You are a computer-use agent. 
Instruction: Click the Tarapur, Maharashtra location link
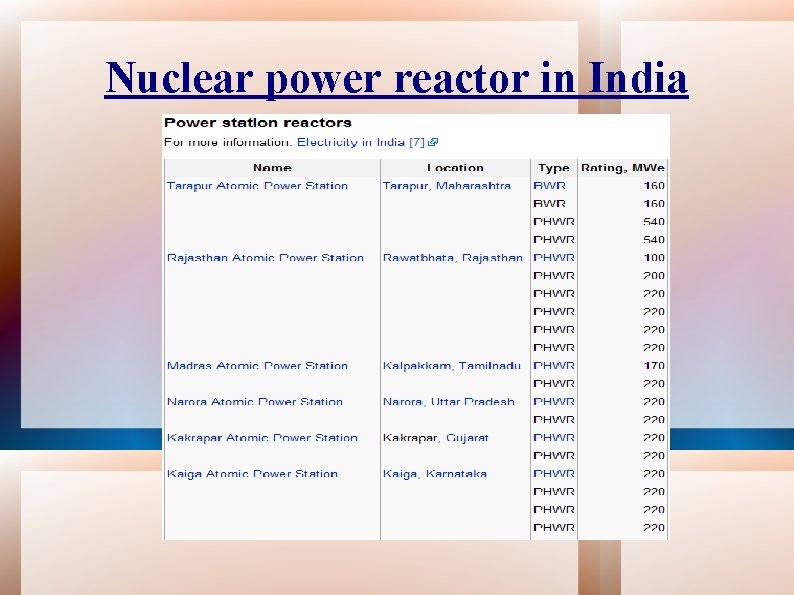click(x=447, y=186)
